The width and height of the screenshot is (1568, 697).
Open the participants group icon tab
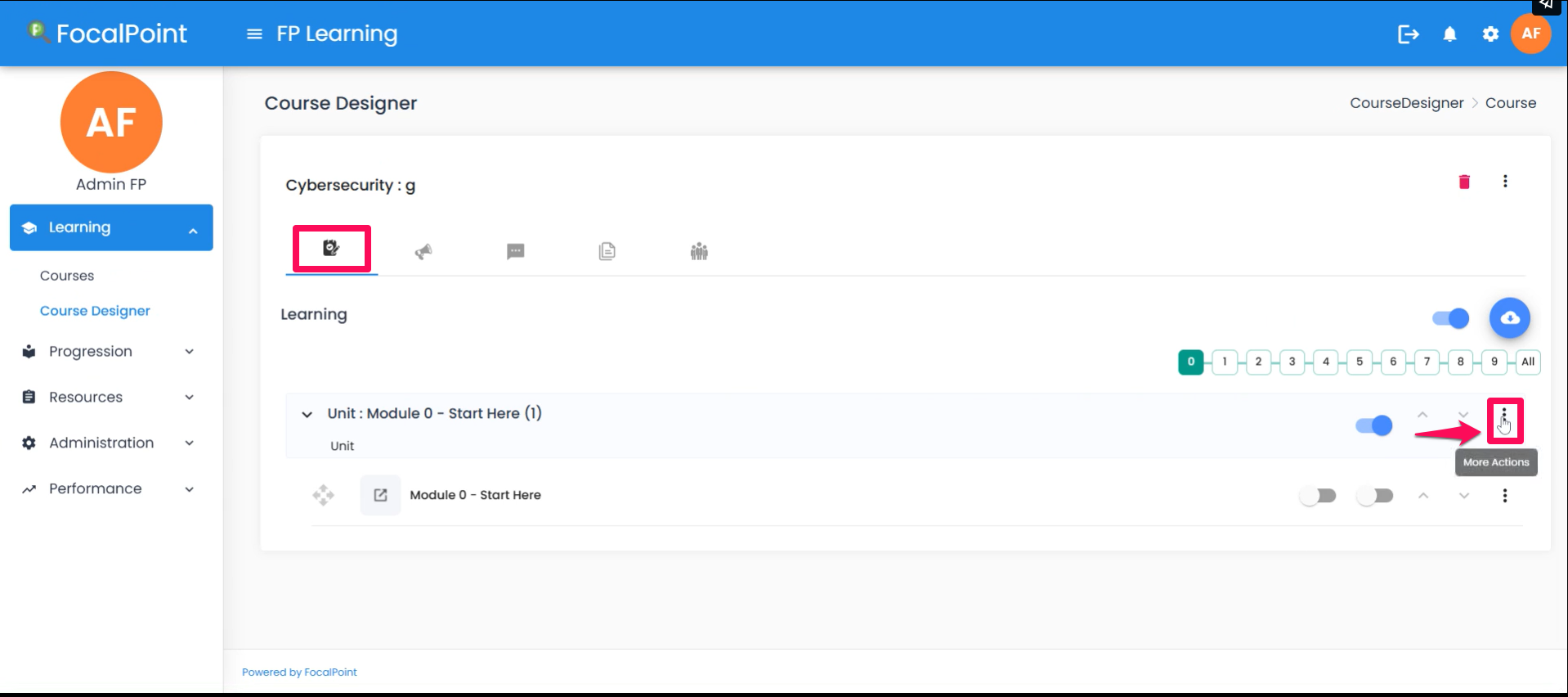click(x=699, y=251)
